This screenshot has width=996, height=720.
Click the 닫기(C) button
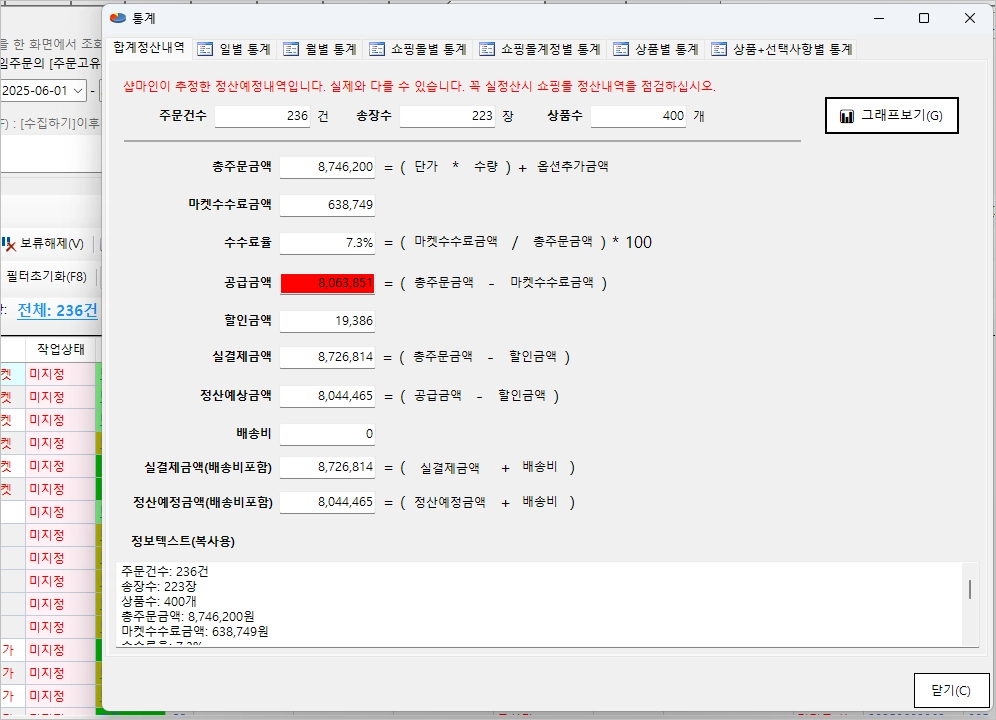click(x=951, y=690)
